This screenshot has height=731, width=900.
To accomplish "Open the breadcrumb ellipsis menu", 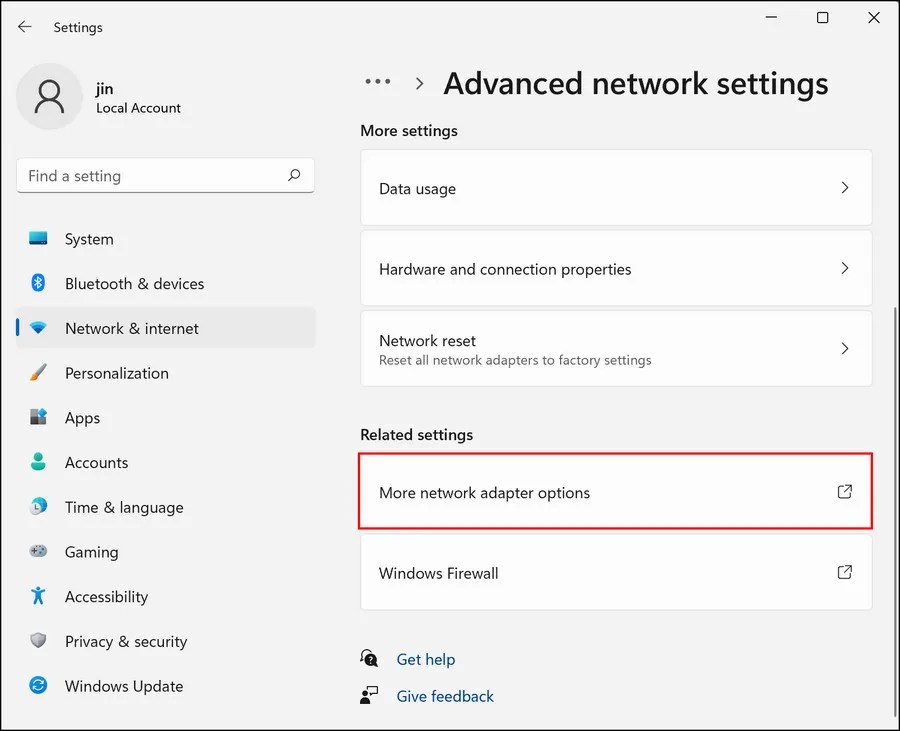I will pyautogui.click(x=378, y=83).
